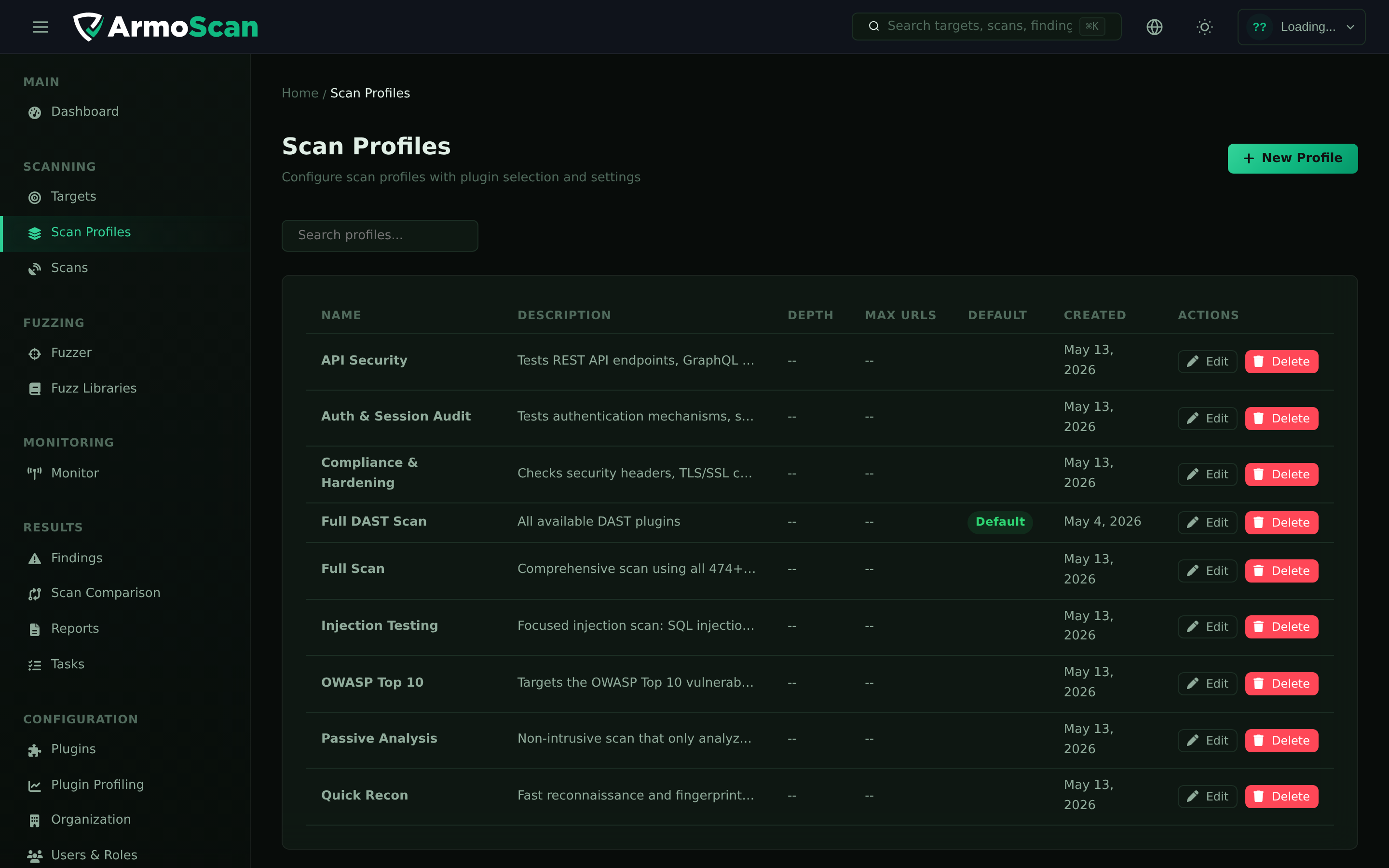Click the pencil icon in OWASP Top 10 row
Screen dimensions: 1389x868
pyautogui.click(x=1192, y=683)
